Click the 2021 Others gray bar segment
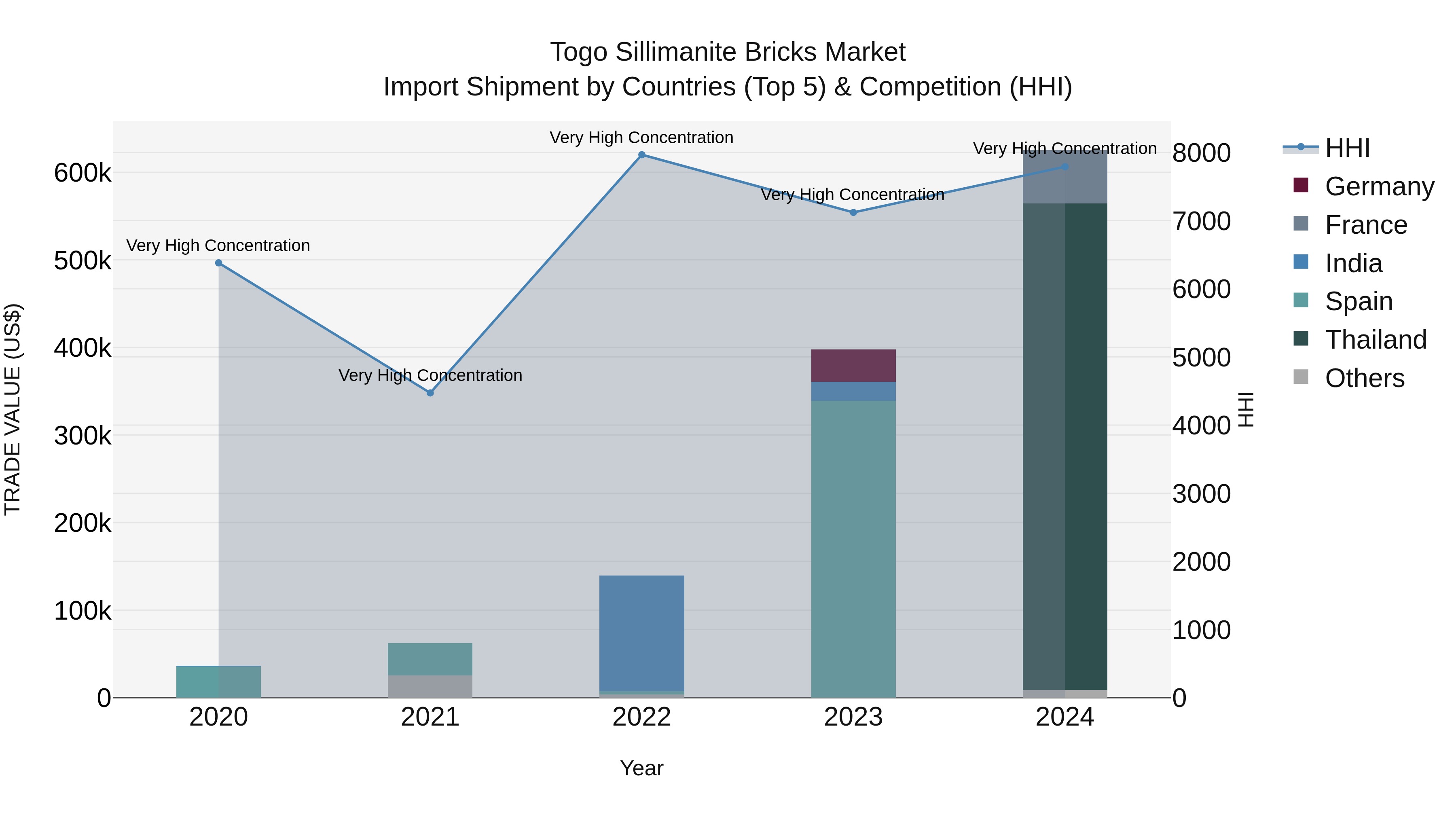The image size is (1456, 819). tap(430, 686)
